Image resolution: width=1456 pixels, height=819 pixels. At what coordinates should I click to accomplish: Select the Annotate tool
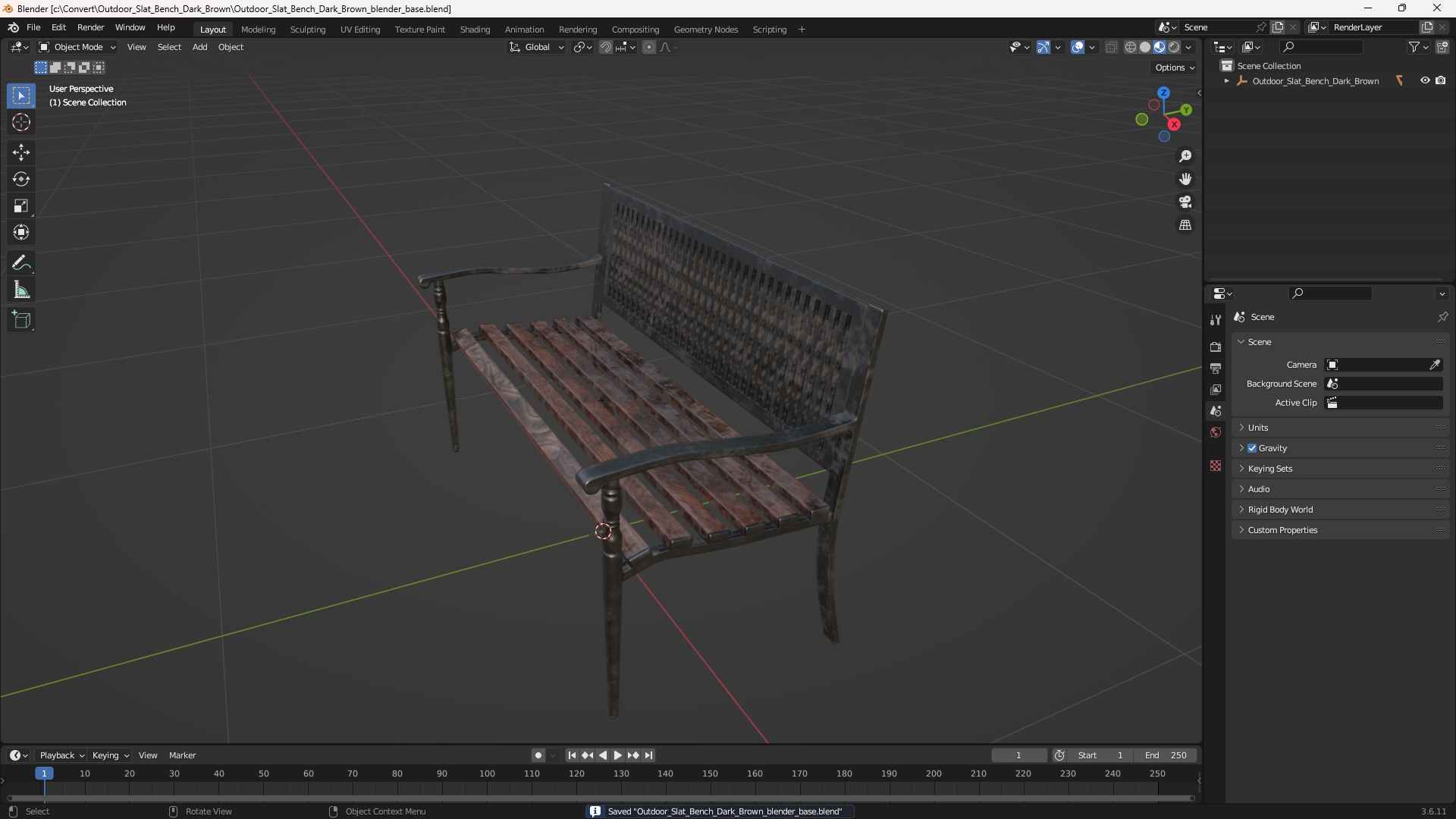pos(21,263)
